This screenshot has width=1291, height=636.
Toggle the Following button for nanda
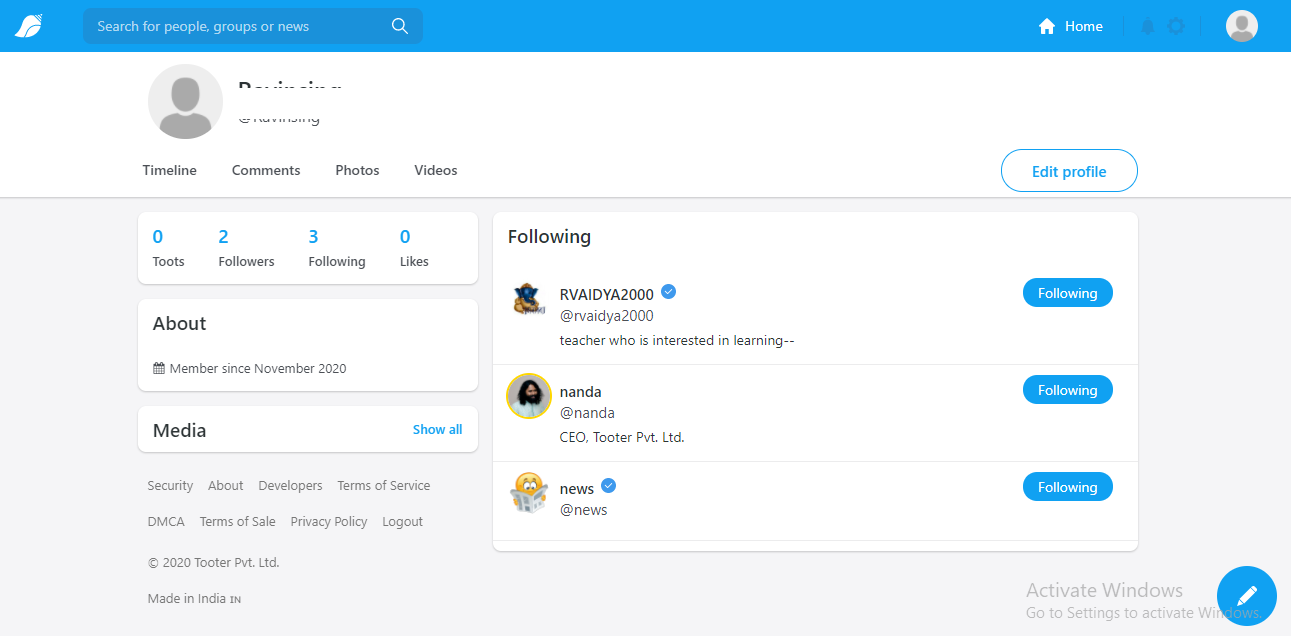1067,390
